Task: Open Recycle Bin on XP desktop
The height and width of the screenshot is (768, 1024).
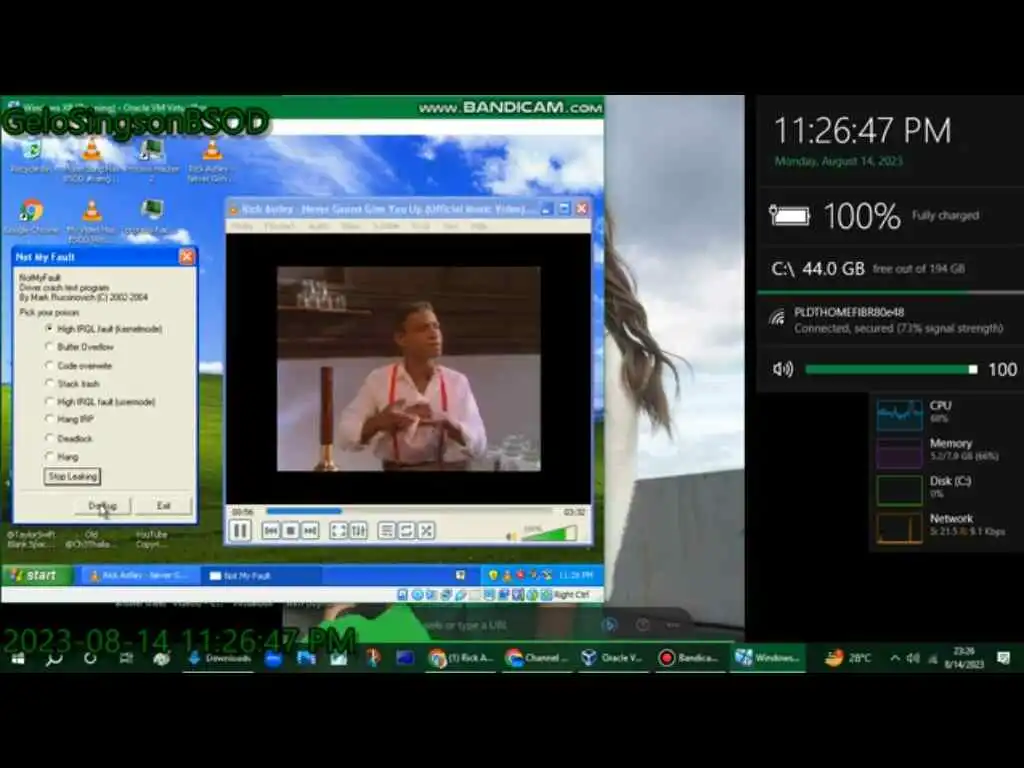Action: click(x=31, y=157)
